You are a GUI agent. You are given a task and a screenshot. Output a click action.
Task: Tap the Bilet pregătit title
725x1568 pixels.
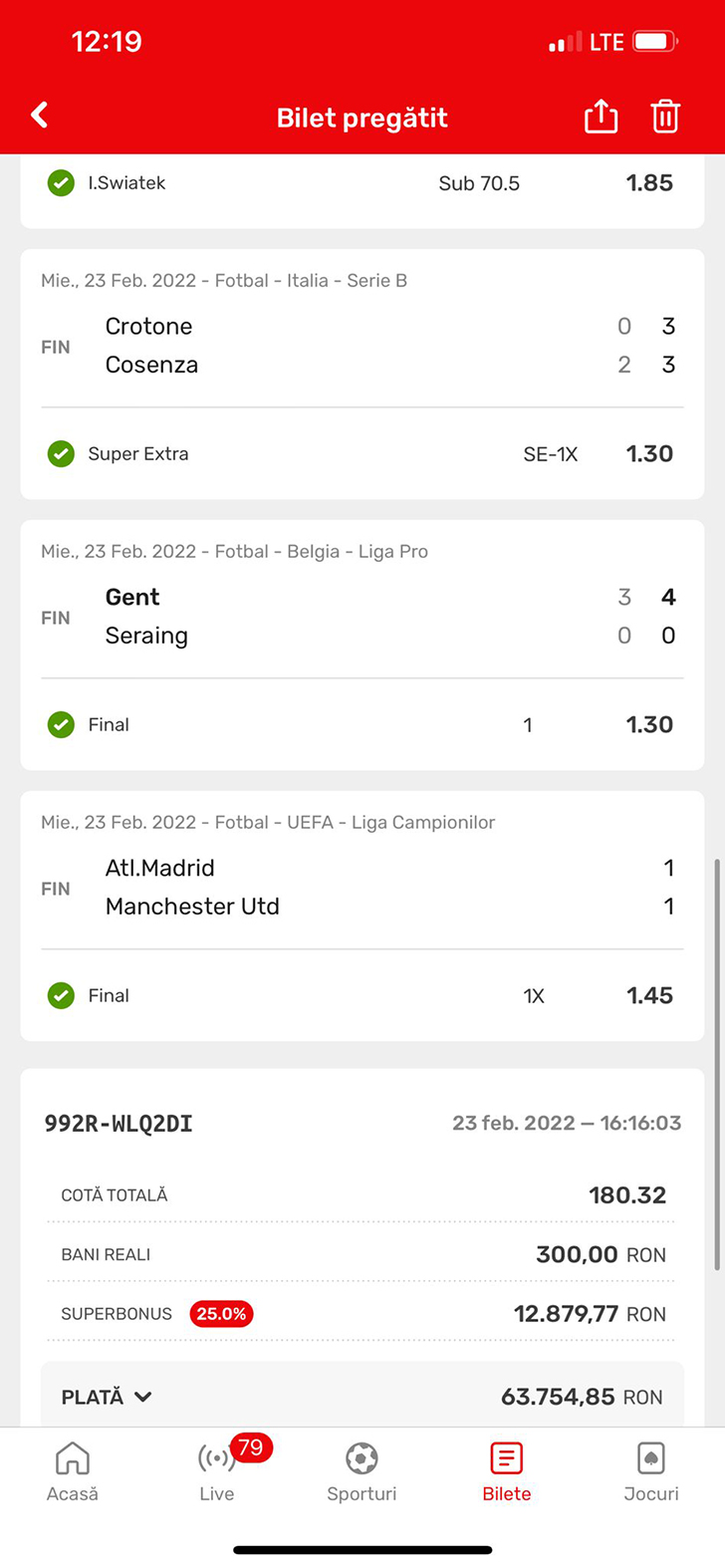(362, 118)
